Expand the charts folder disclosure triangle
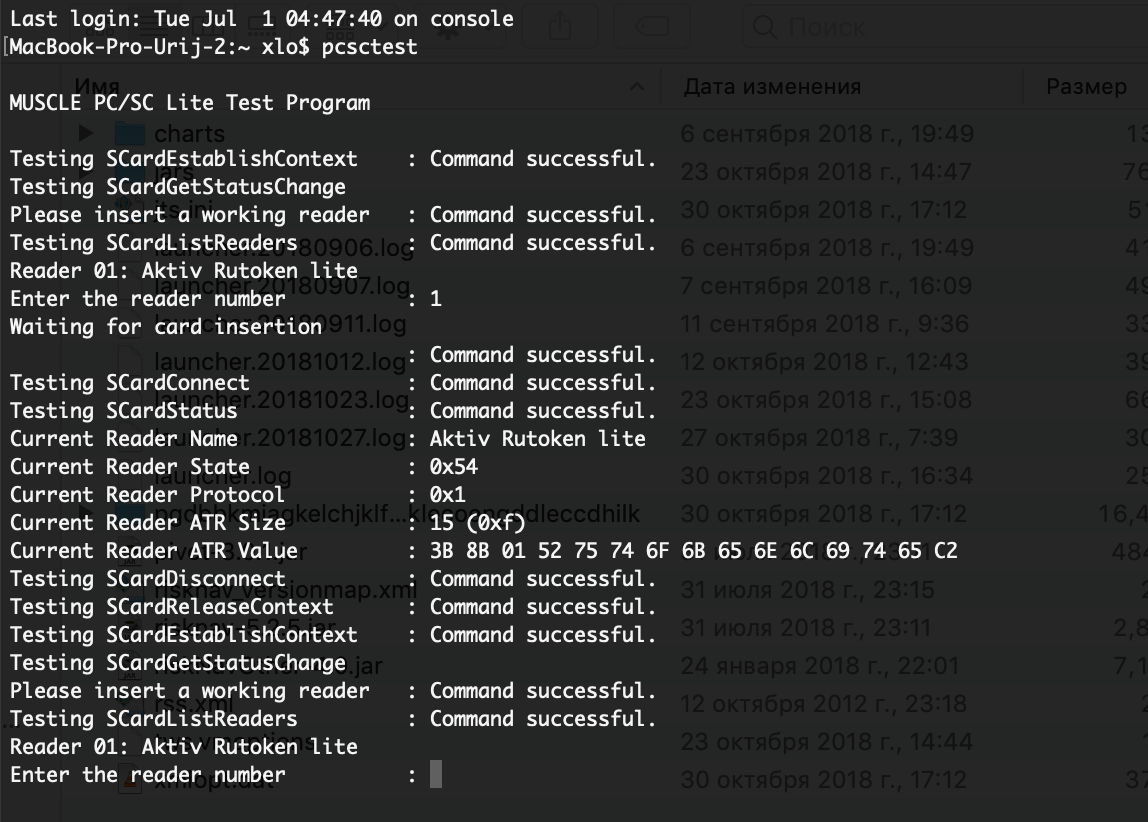 pos(86,133)
